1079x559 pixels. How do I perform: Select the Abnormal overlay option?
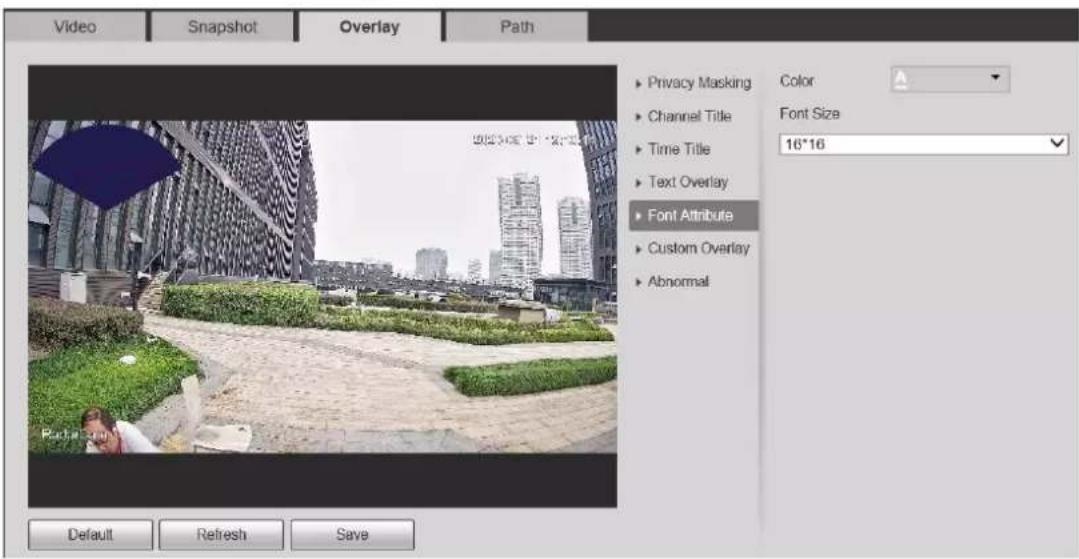(x=694, y=282)
